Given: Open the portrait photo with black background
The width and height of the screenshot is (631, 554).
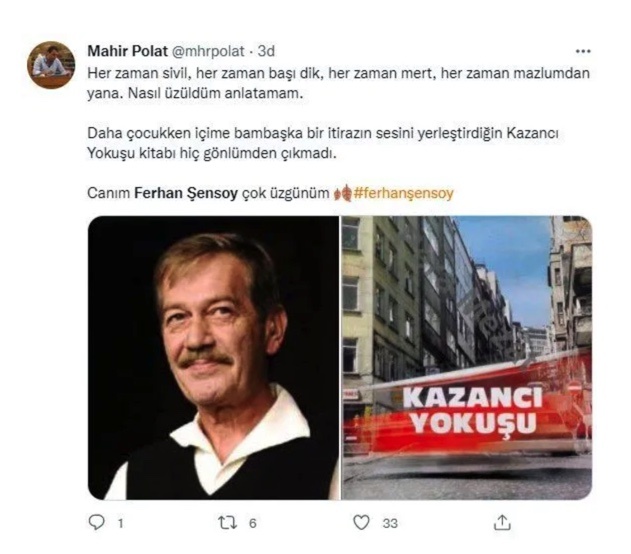Looking at the screenshot, I should [214, 358].
